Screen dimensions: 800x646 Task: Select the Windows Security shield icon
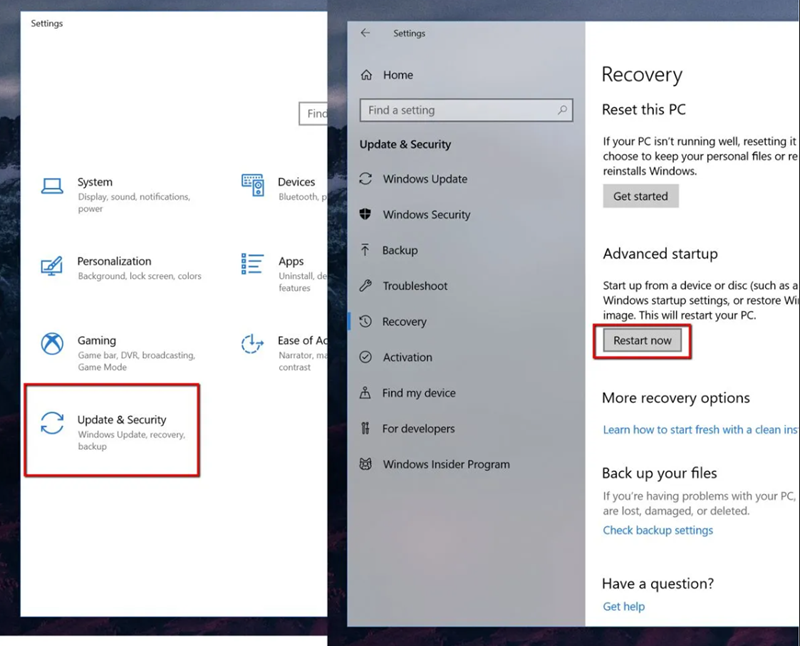366,215
